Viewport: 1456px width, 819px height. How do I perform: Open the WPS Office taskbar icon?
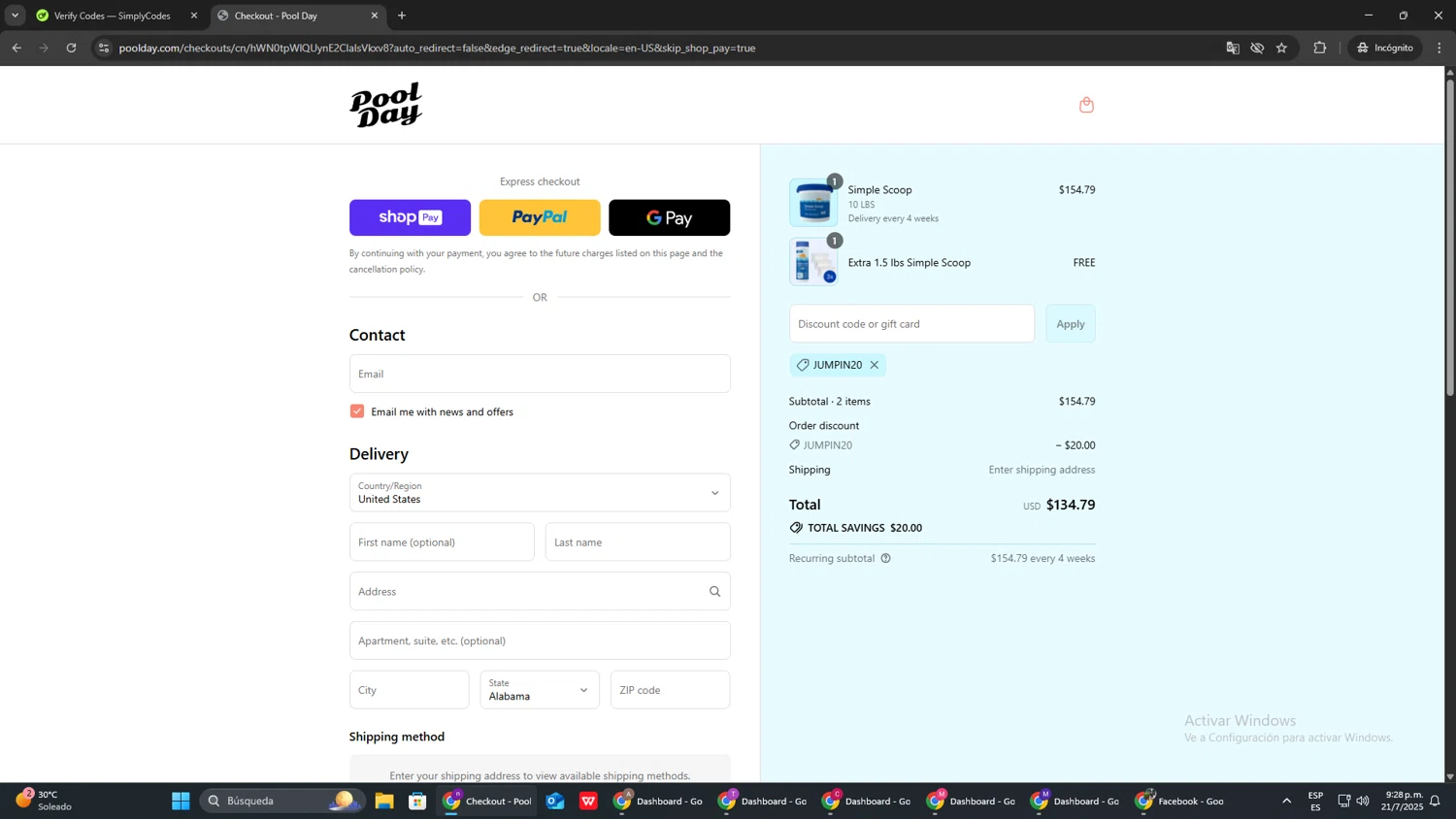click(x=588, y=801)
